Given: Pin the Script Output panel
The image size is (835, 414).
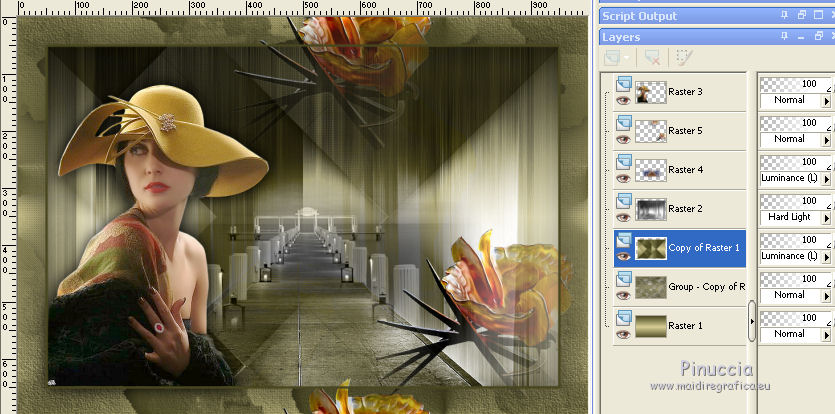Looking at the screenshot, I should click(784, 15).
